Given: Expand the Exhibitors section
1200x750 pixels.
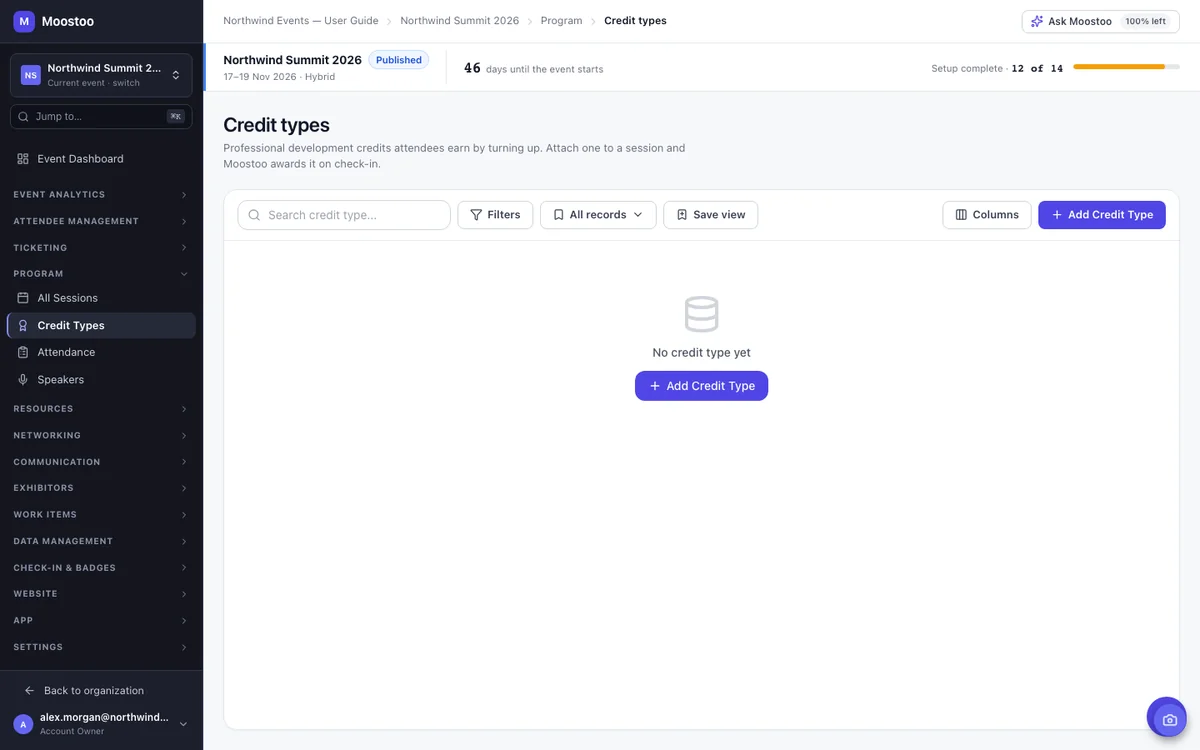Looking at the screenshot, I should tap(101, 488).
